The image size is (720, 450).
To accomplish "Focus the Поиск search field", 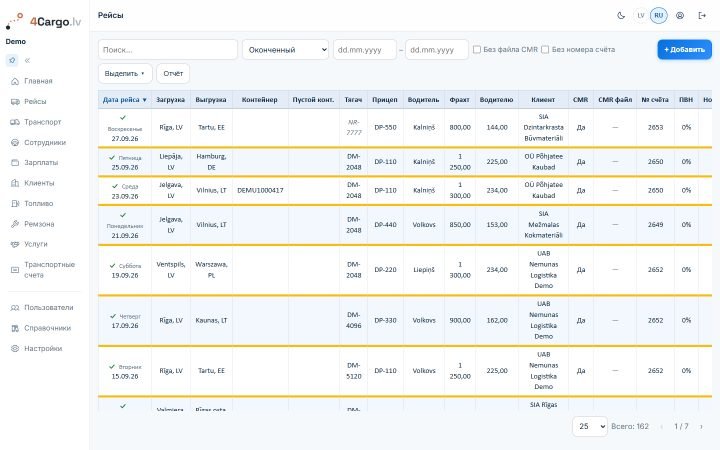I will [168, 50].
